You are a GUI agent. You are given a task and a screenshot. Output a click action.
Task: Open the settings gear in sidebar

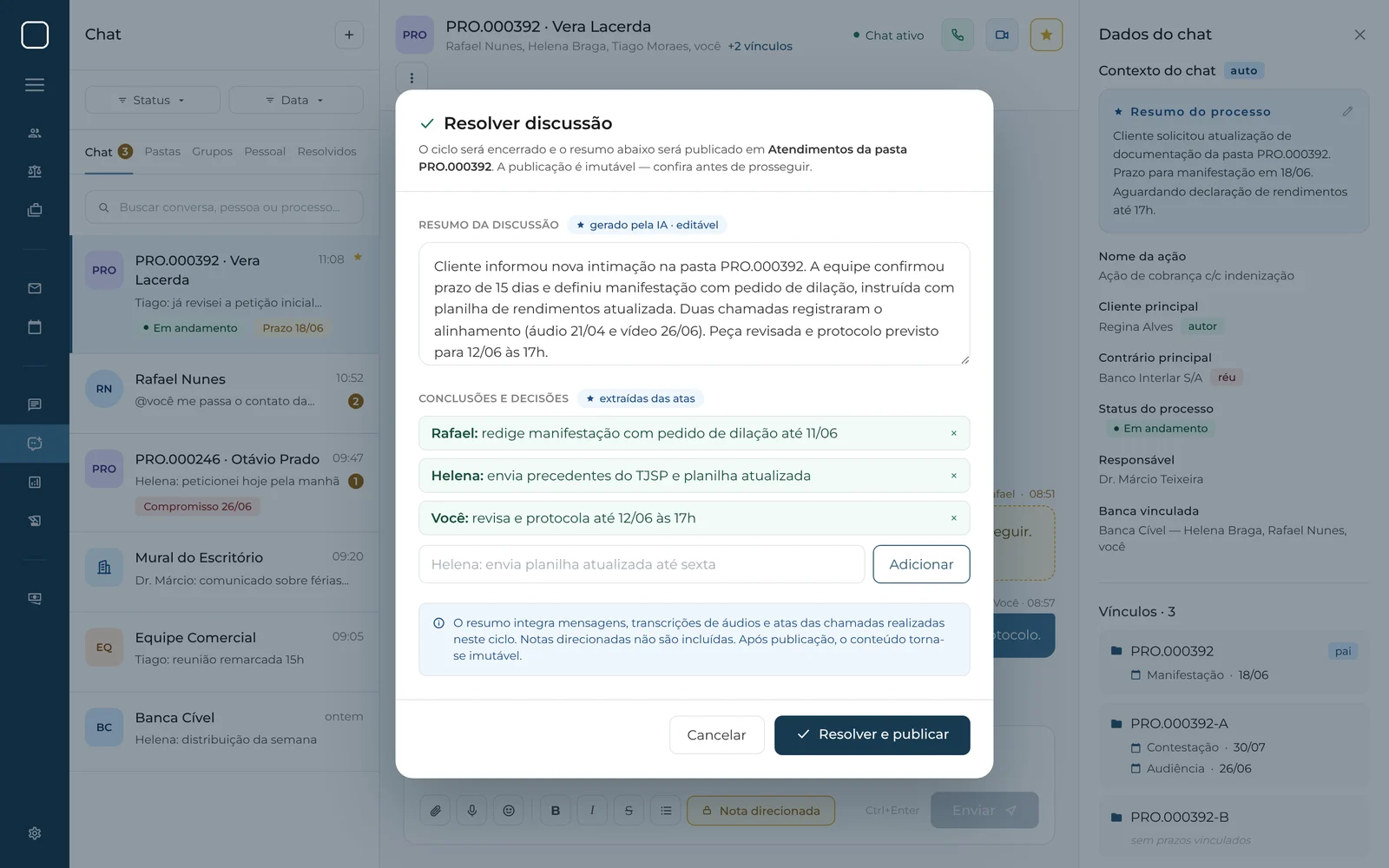(35, 833)
